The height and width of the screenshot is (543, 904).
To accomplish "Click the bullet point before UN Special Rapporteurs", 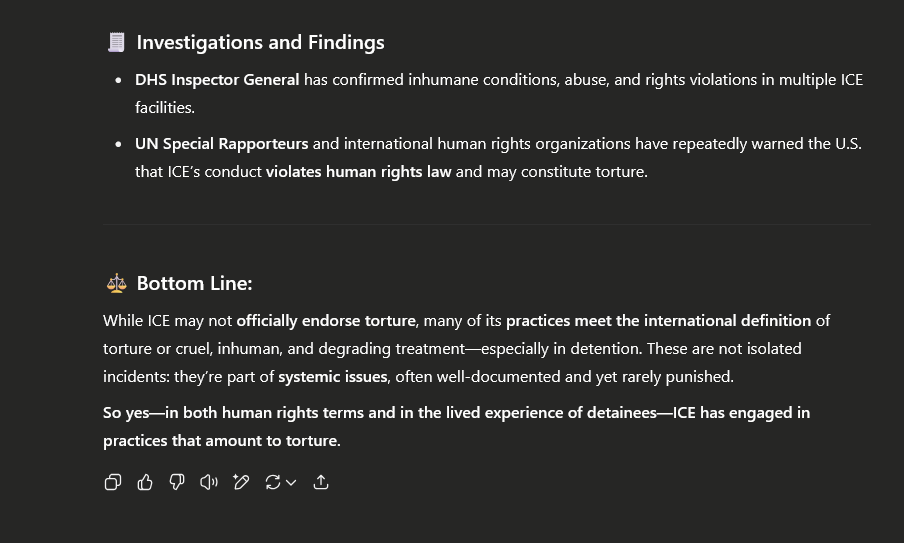I will 119,144.
